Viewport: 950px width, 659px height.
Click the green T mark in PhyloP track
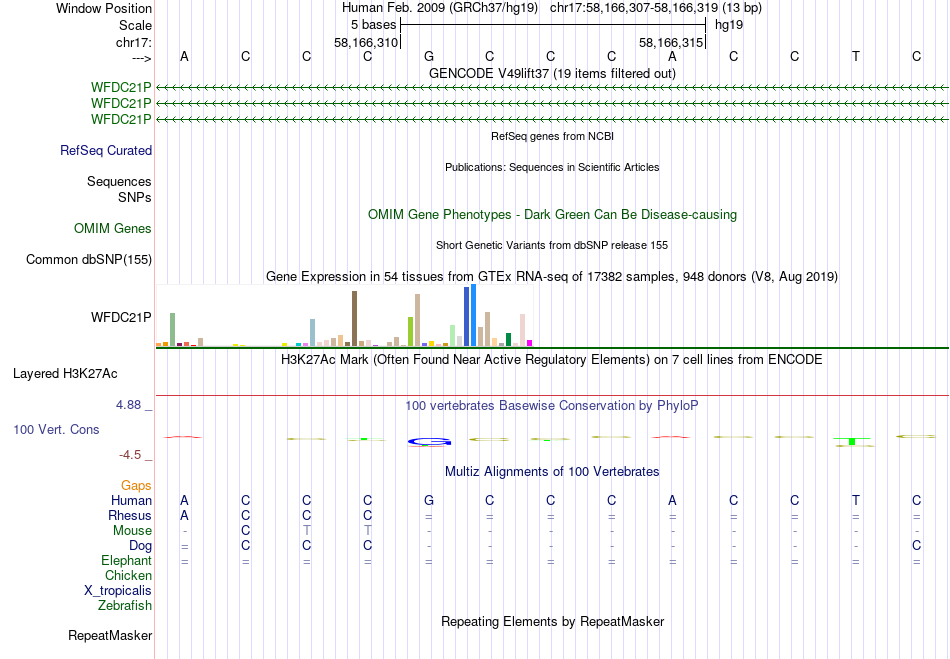[852, 441]
